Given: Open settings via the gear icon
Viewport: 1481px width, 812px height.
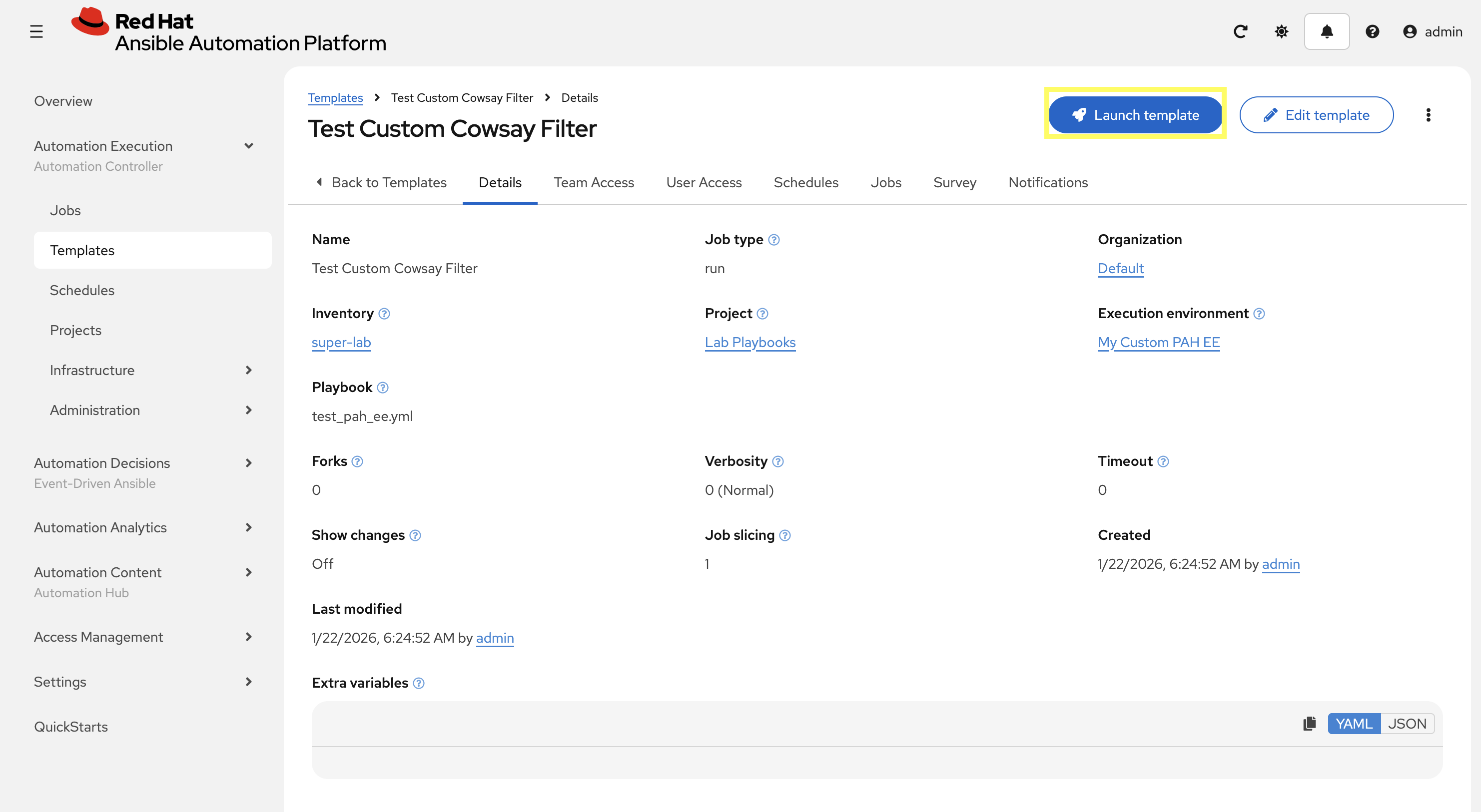Looking at the screenshot, I should tap(1281, 31).
